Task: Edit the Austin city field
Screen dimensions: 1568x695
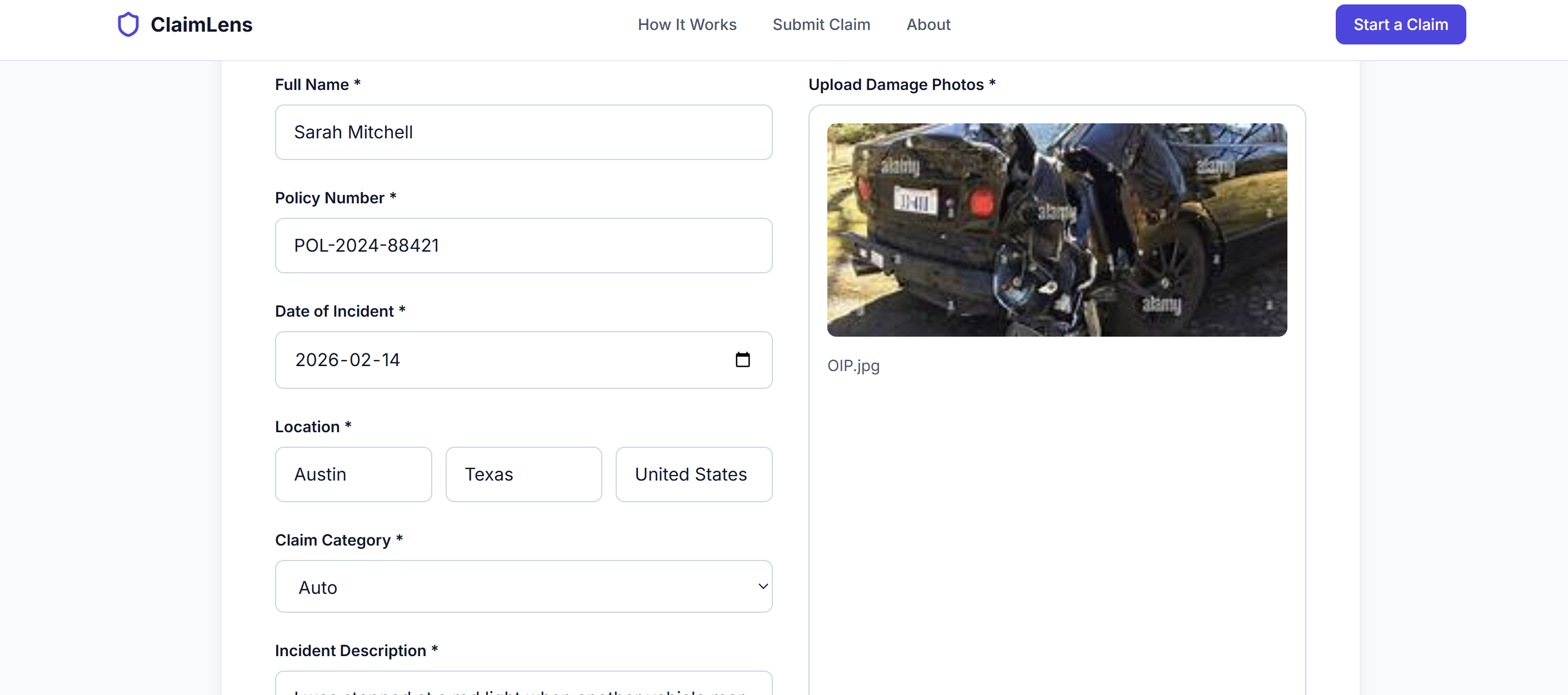Action: point(353,474)
